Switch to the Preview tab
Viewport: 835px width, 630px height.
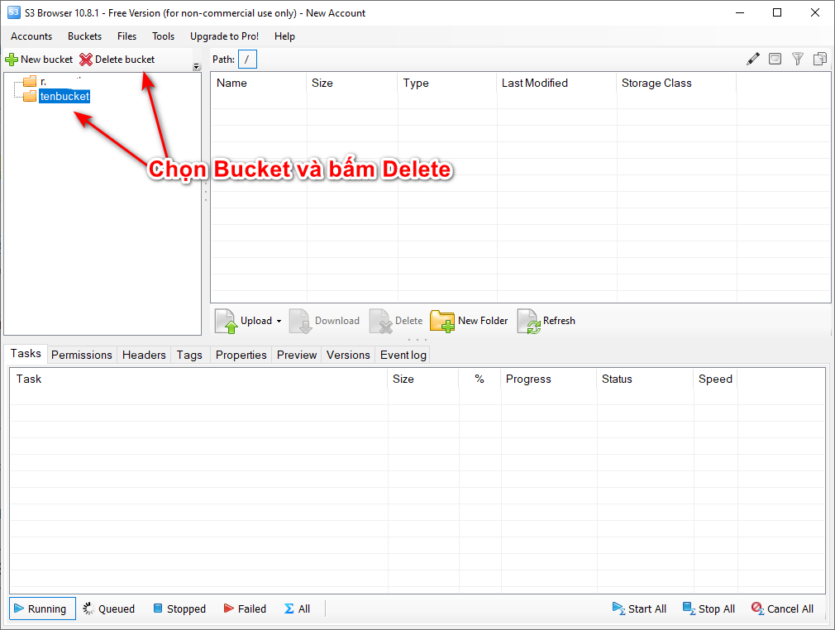pos(297,355)
